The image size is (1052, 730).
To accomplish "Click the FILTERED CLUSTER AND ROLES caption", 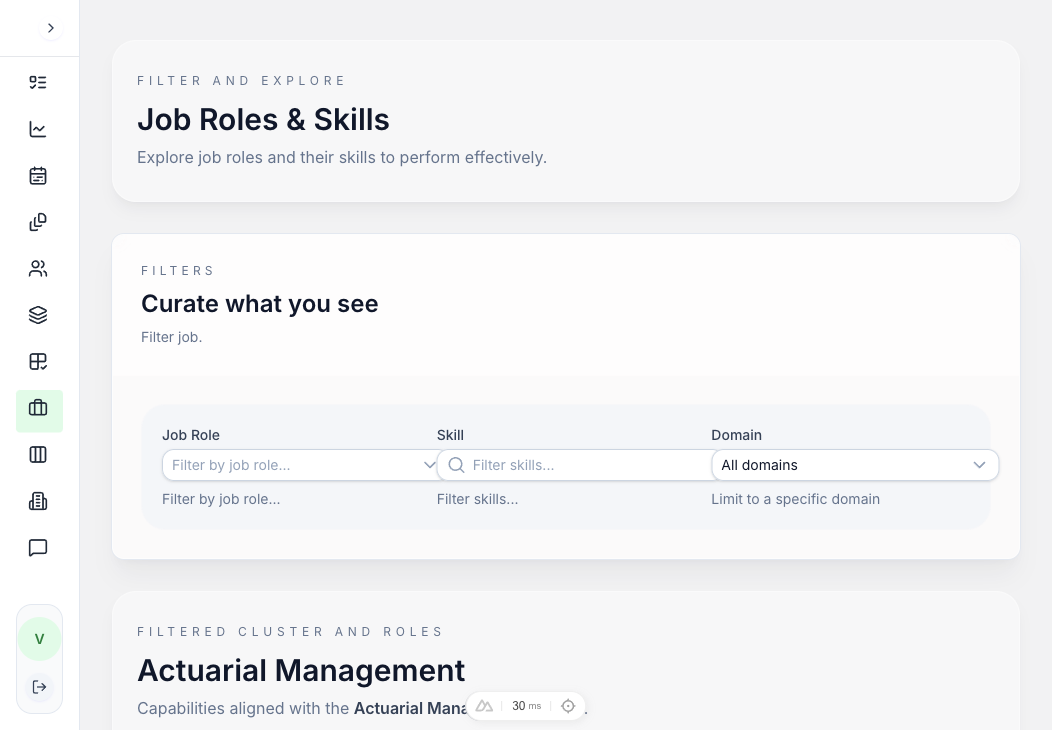I will coord(290,631).
